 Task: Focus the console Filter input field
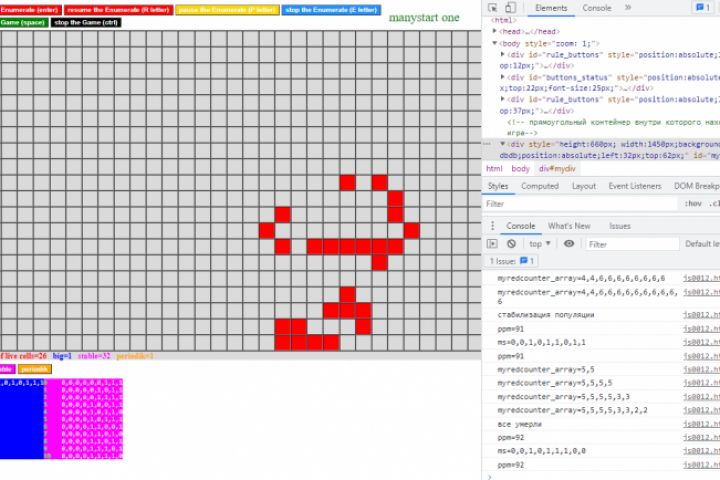click(632, 244)
